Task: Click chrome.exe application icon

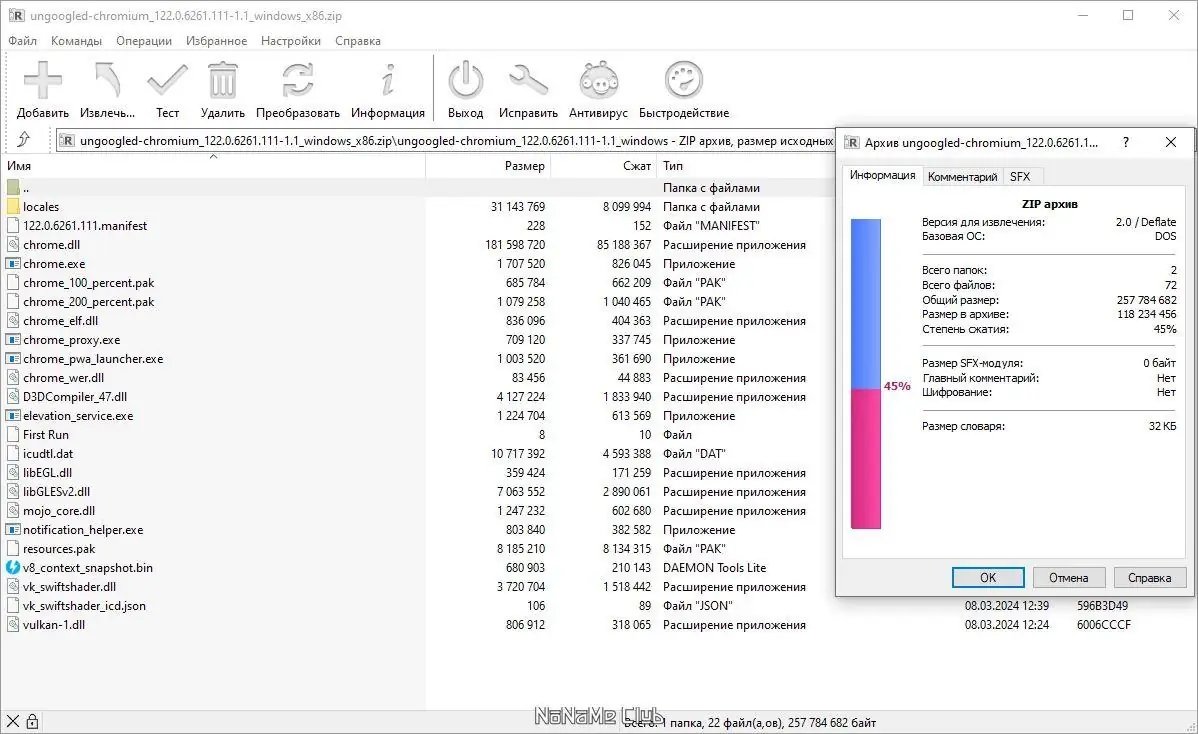Action: pyautogui.click(x=13, y=264)
